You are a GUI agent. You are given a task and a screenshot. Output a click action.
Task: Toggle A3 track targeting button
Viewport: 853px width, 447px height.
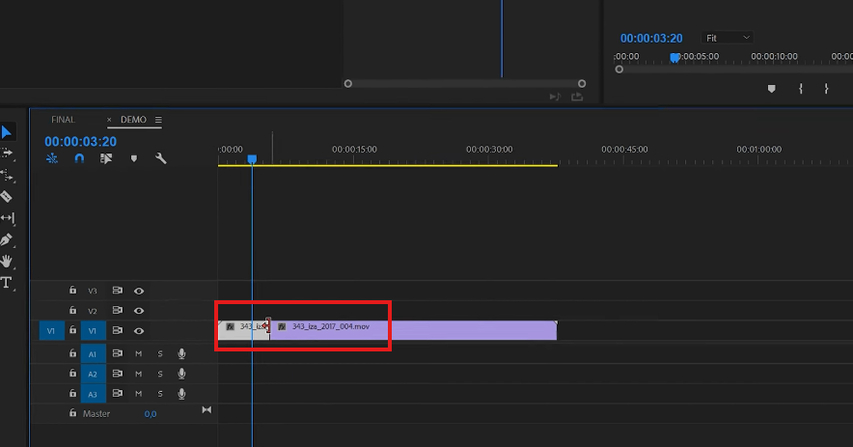tap(93, 394)
